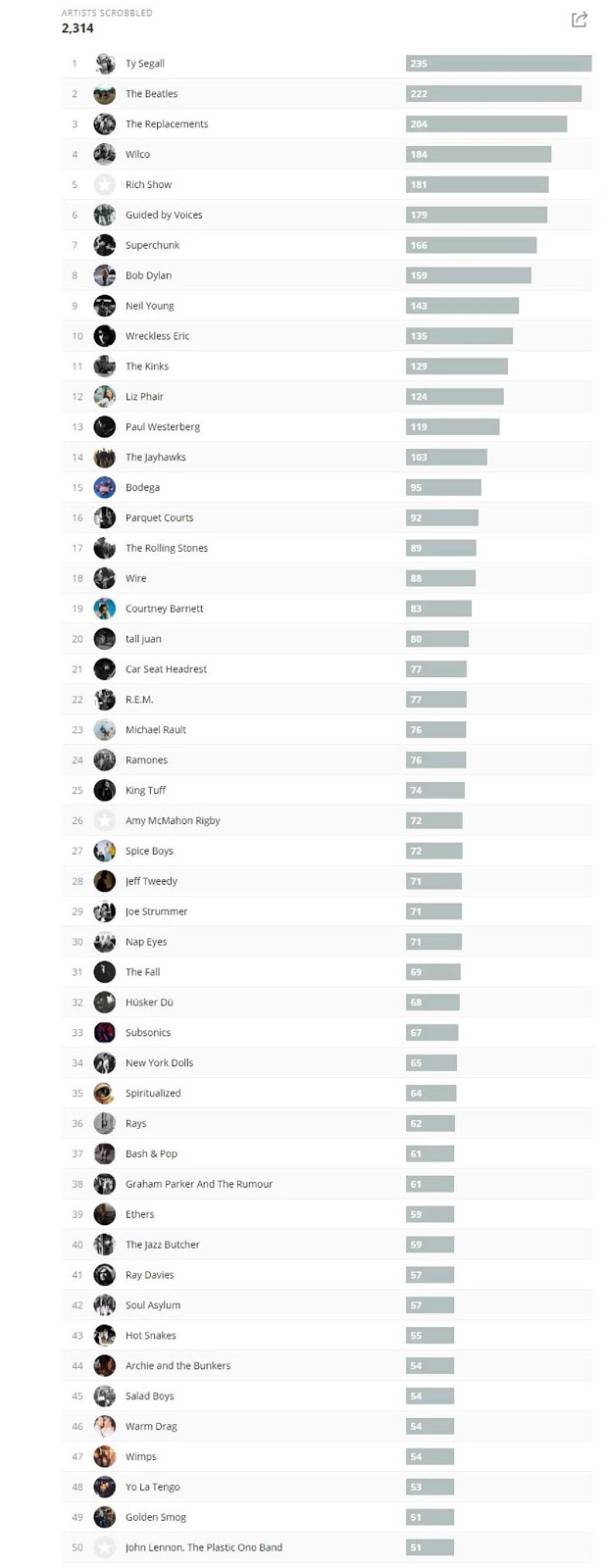
Task: Click the share icon at top right
Action: pyautogui.click(x=580, y=20)
